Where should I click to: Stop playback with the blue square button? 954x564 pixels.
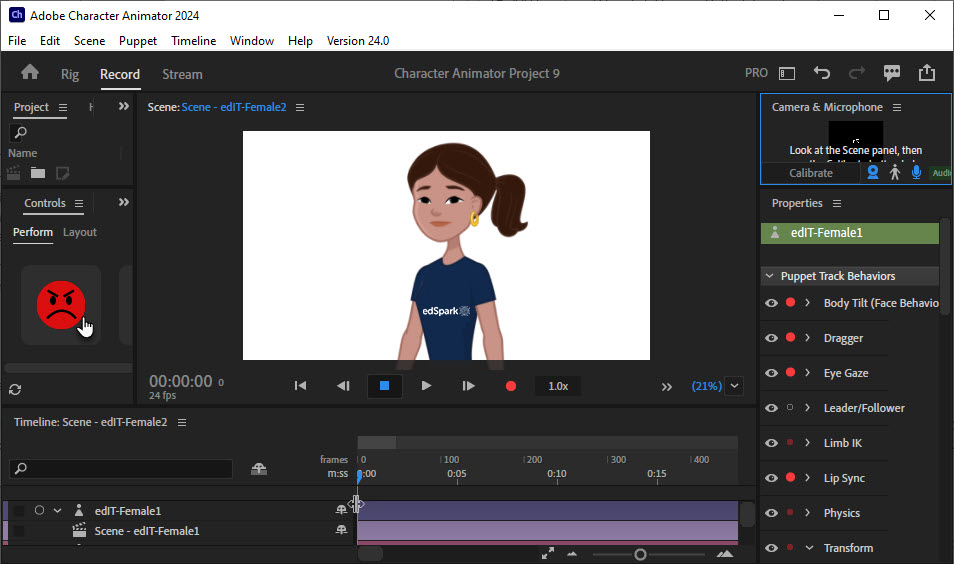click(x=385, y=386)
